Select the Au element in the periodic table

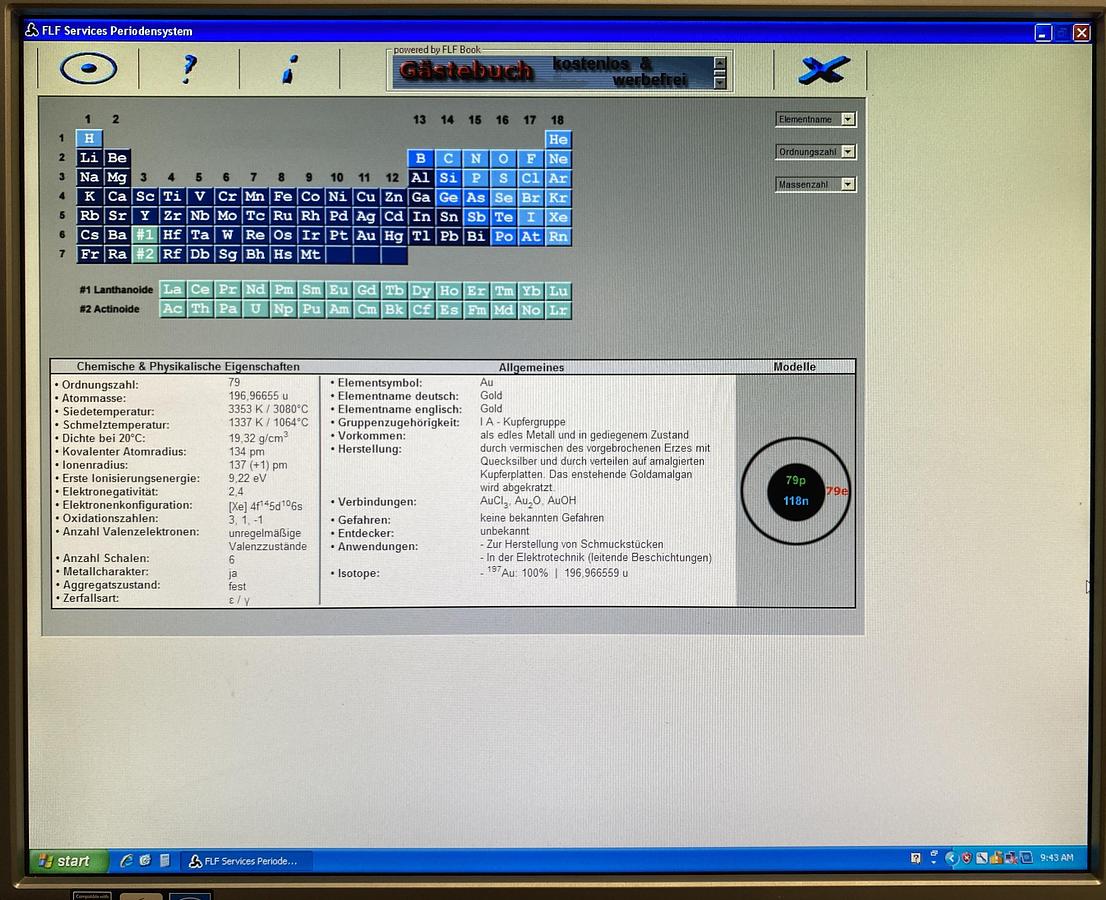365,236
